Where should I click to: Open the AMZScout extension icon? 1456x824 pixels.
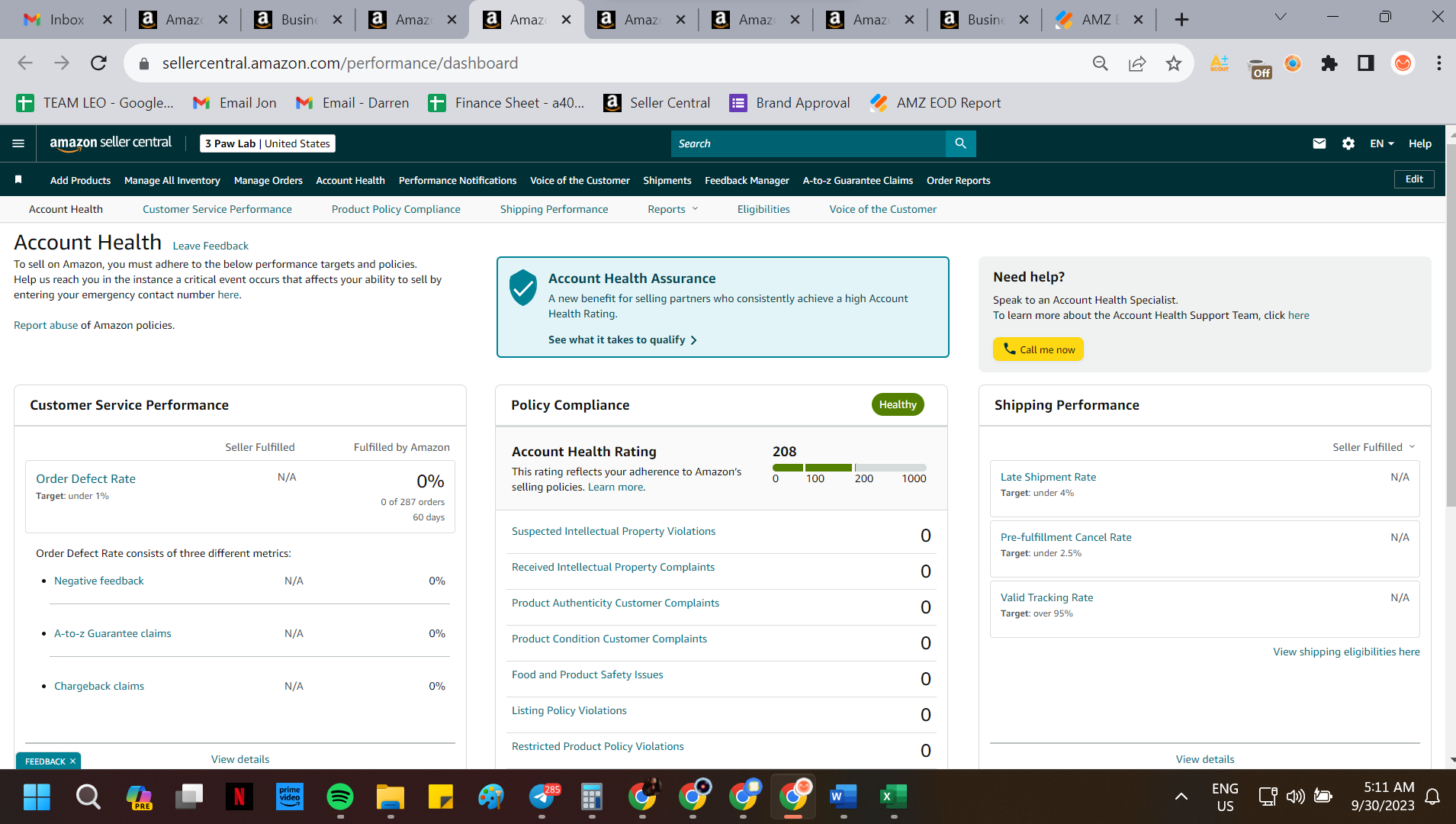point(1220,63)
